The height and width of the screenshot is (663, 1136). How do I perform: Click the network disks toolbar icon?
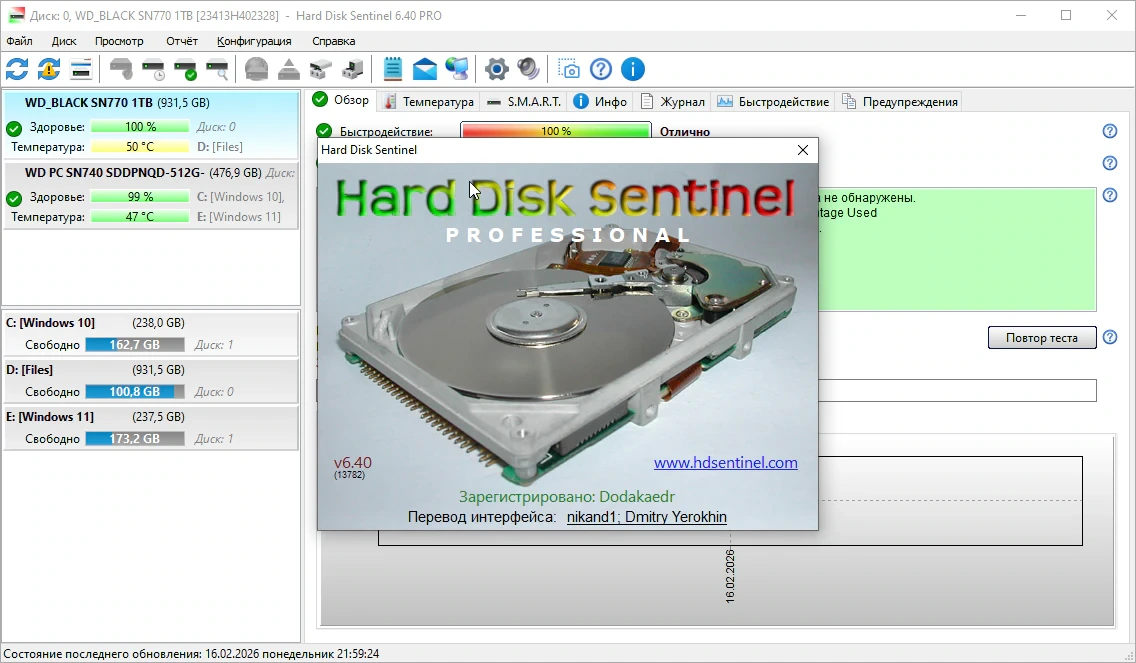pyautogui.click(x=320, y=70)
